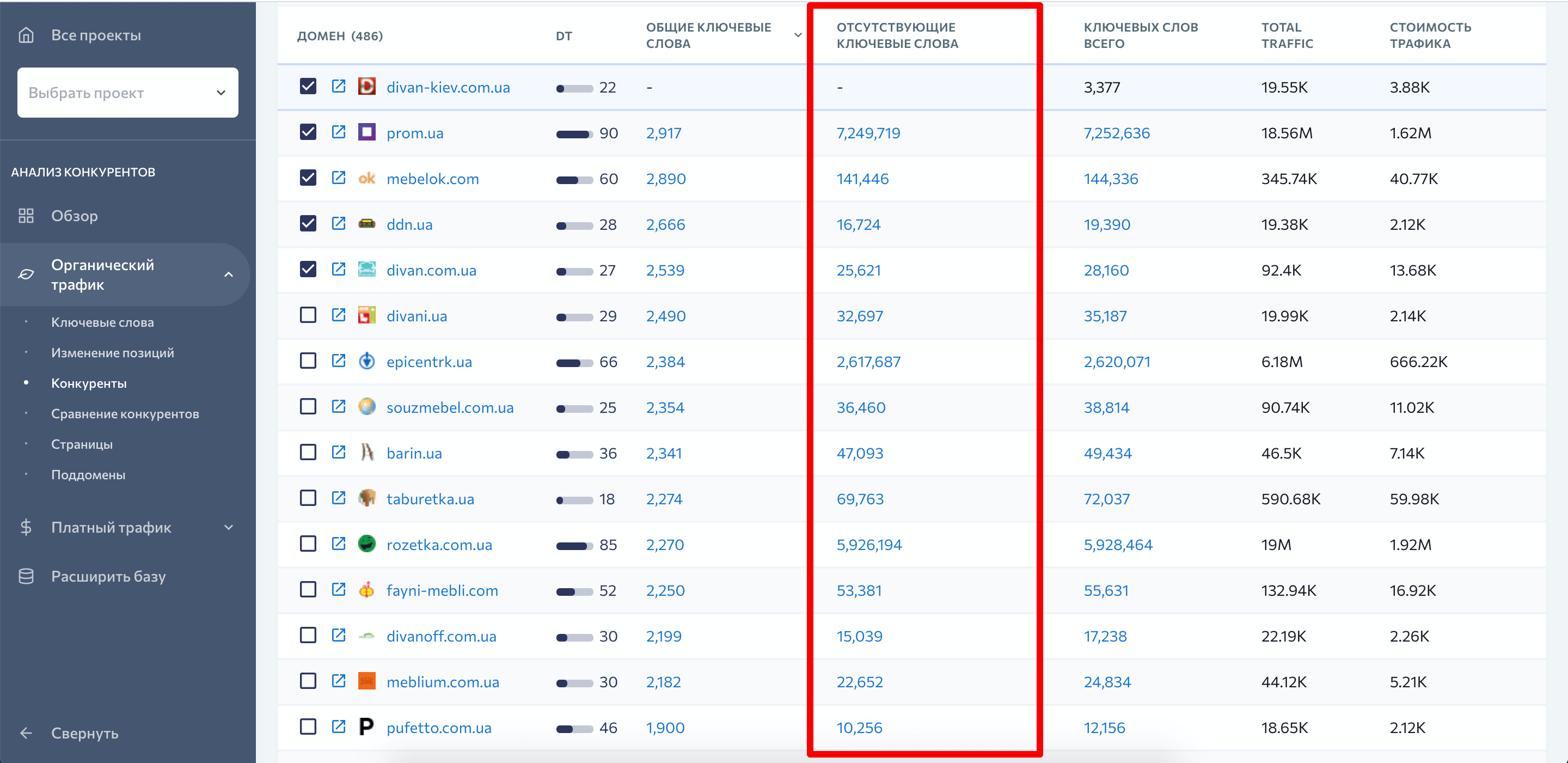Viewport: 1568px width, 763px height.
Task: Select Конкуренты submenu item
Action: point(89,383)
